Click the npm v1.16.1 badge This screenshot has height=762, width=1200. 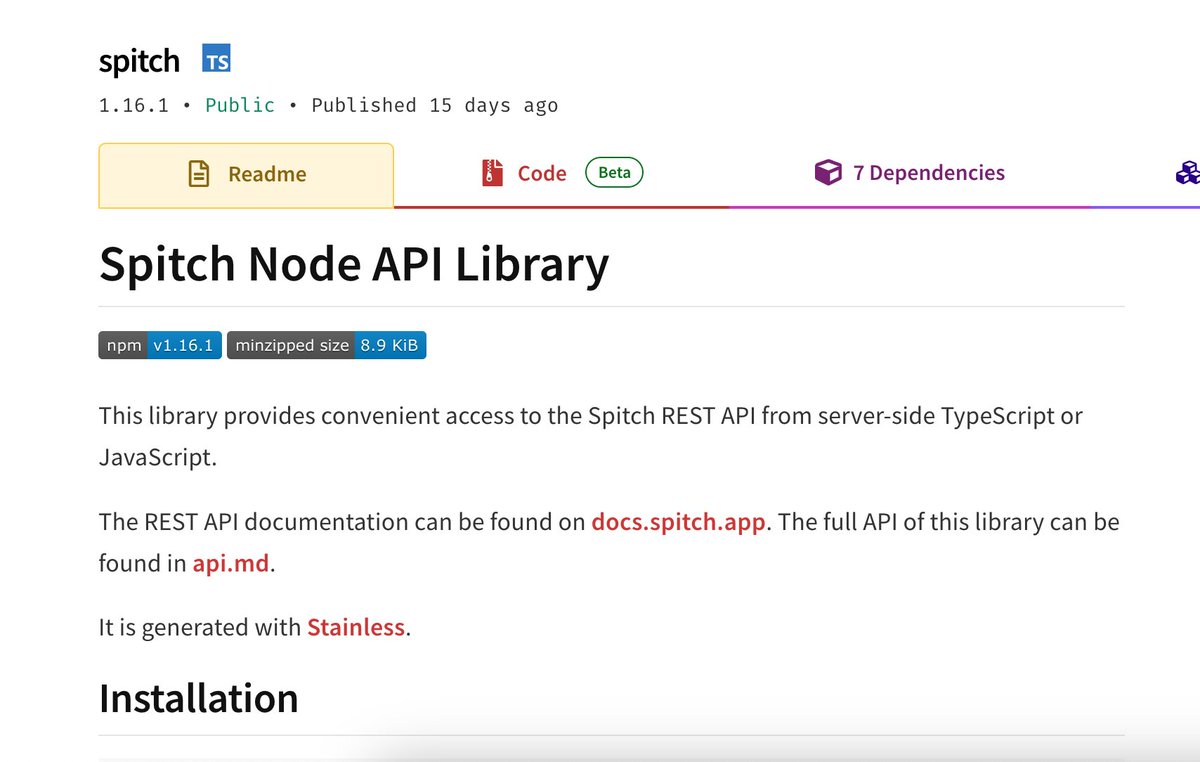(x=160, y=346)
